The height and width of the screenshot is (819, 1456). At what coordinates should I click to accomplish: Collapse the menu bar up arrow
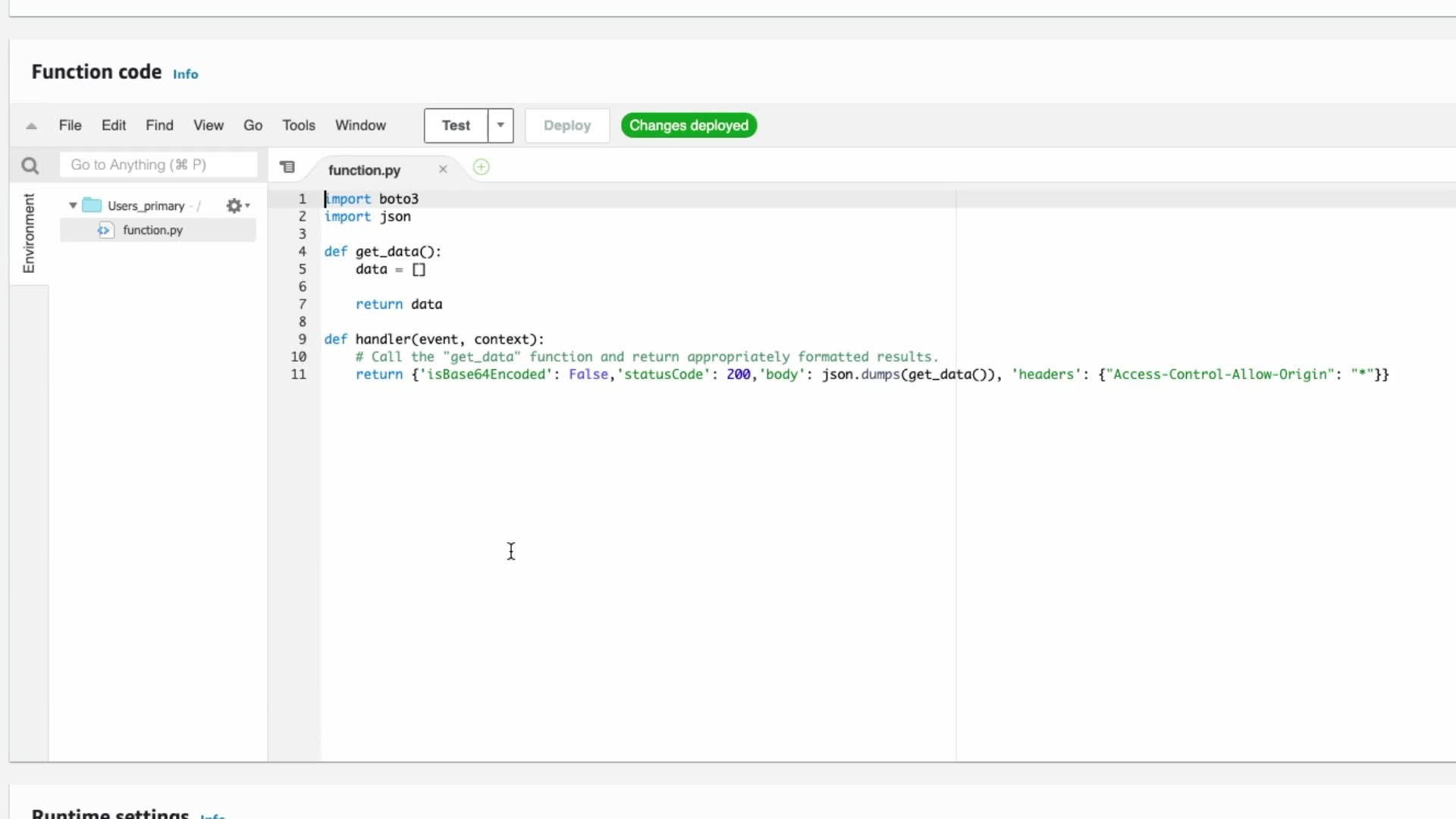tap(31, 126)
